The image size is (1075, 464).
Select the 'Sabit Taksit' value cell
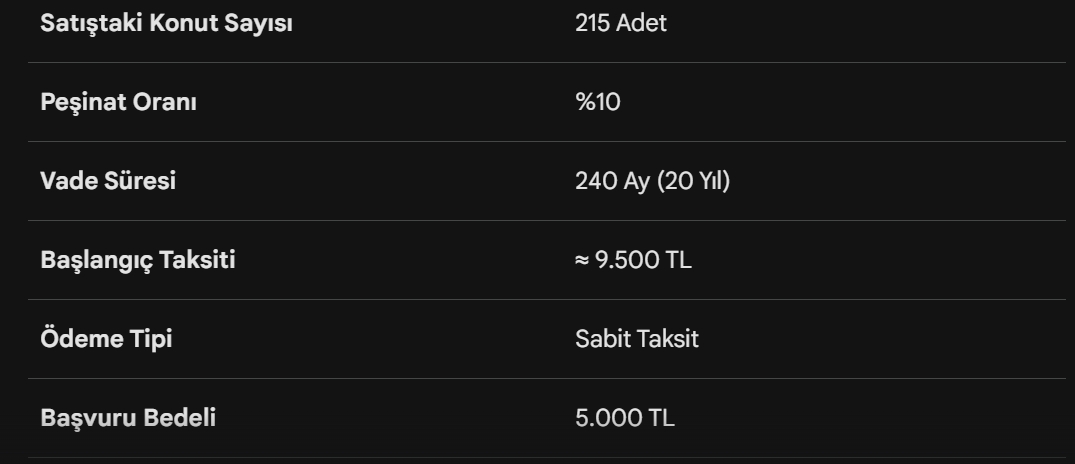point(636,339)
